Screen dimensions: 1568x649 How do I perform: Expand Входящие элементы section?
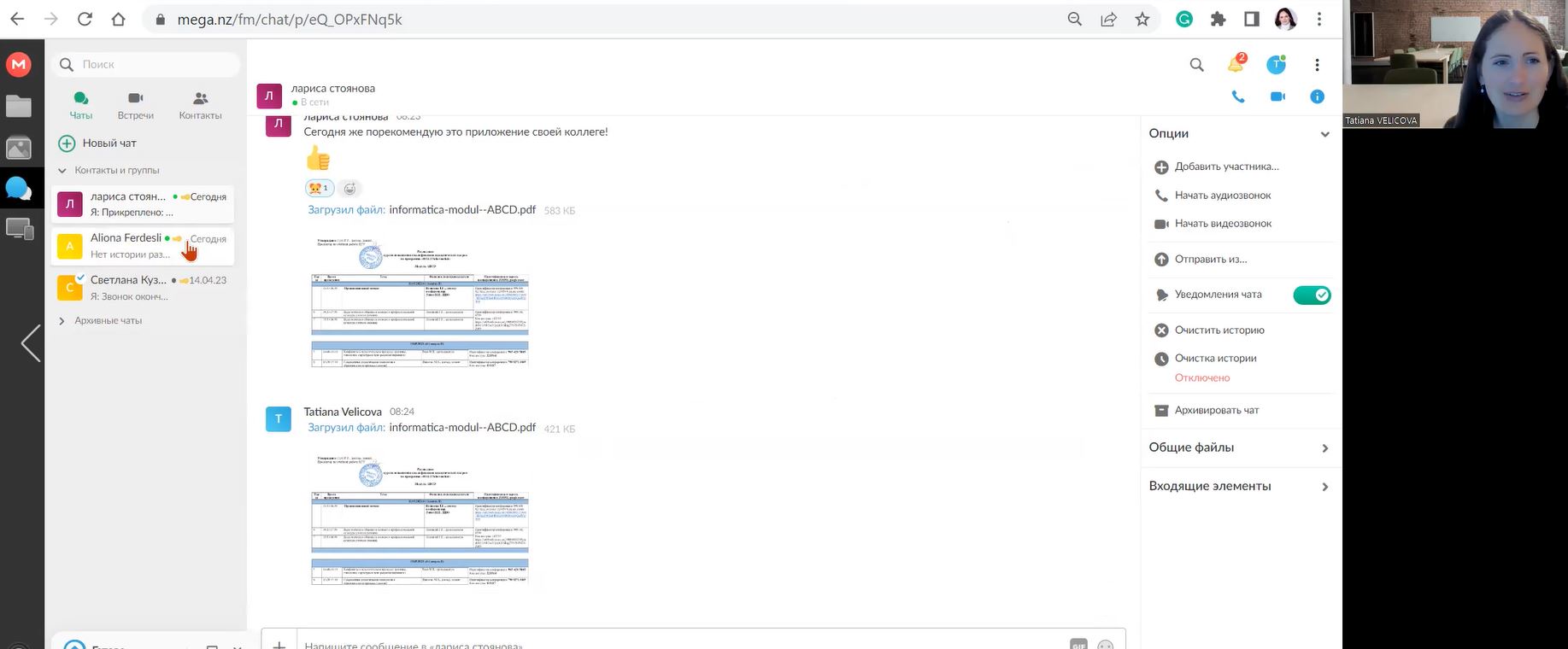click(1324, 487)
